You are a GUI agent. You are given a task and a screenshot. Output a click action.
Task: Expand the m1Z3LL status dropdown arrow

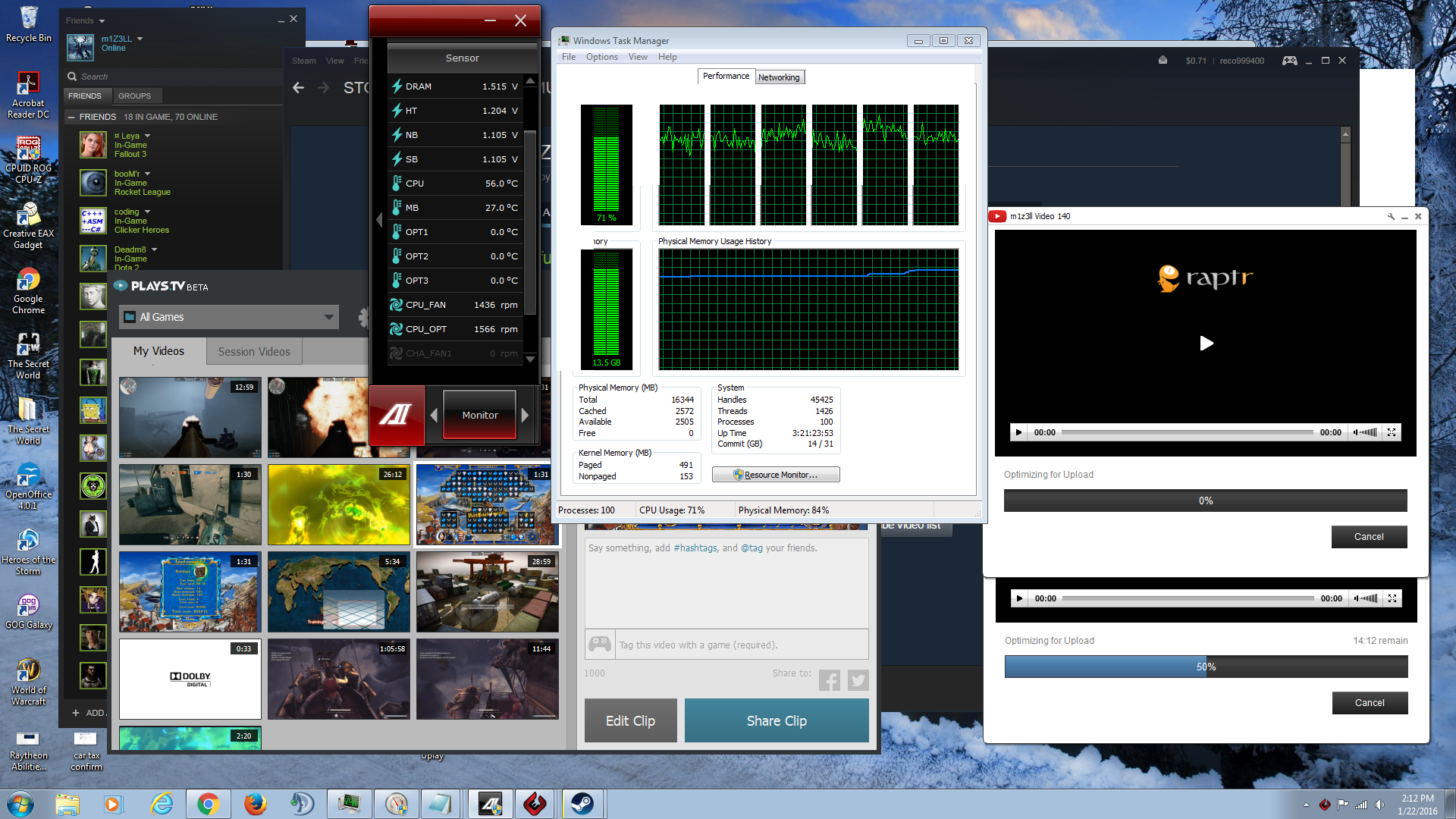click(140, 39)
